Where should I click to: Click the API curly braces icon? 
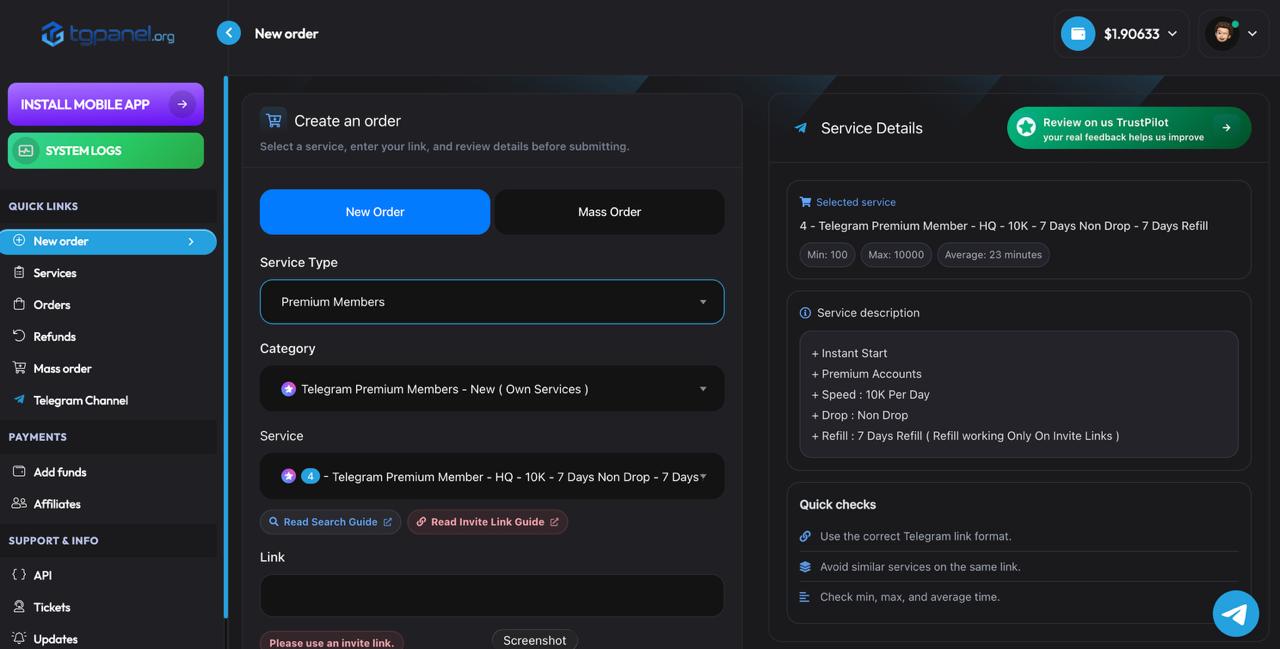[x=19, y=575]
